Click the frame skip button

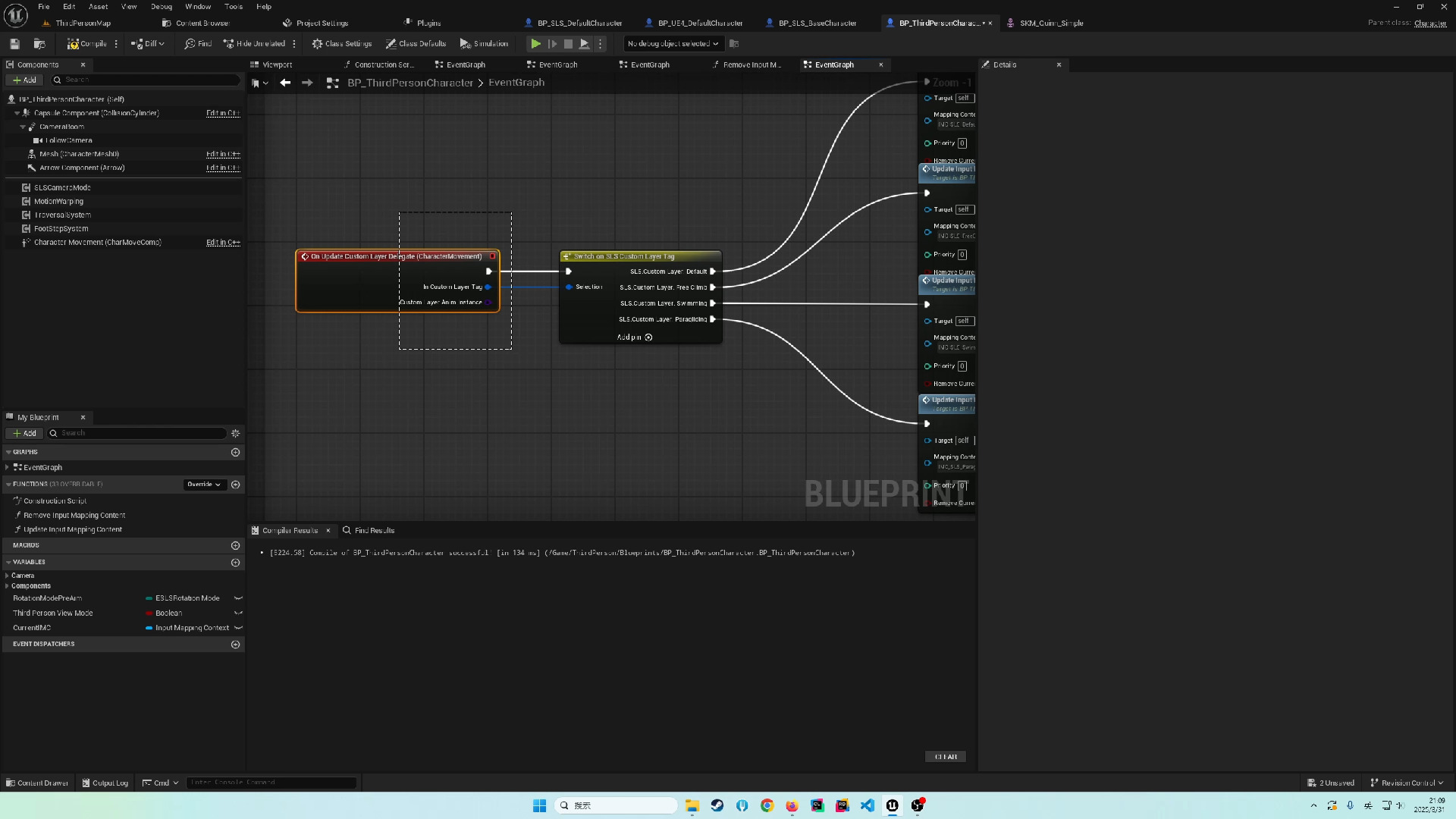point(552,44)
